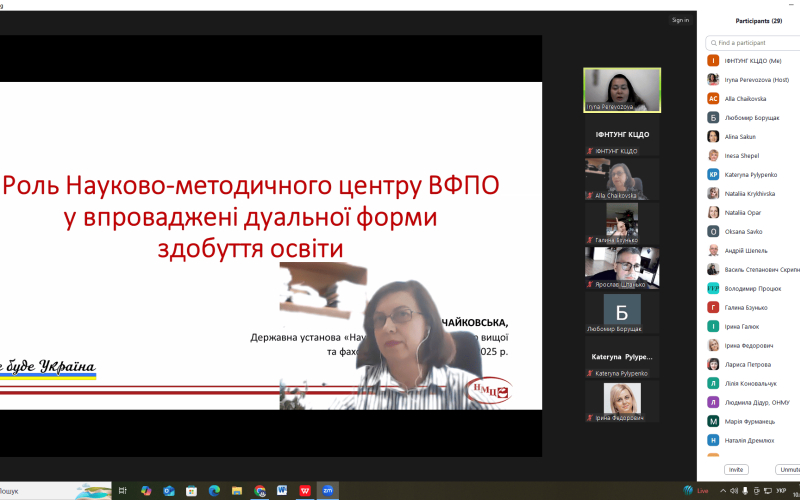This screenshot has height=500, width=800.
Task: Click Alla Chaikovska video thumbnail
Action: tap(622, 179)
